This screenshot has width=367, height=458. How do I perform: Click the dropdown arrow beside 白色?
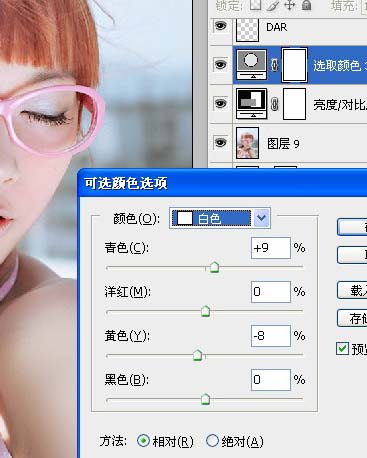click(x=262, y=218)
